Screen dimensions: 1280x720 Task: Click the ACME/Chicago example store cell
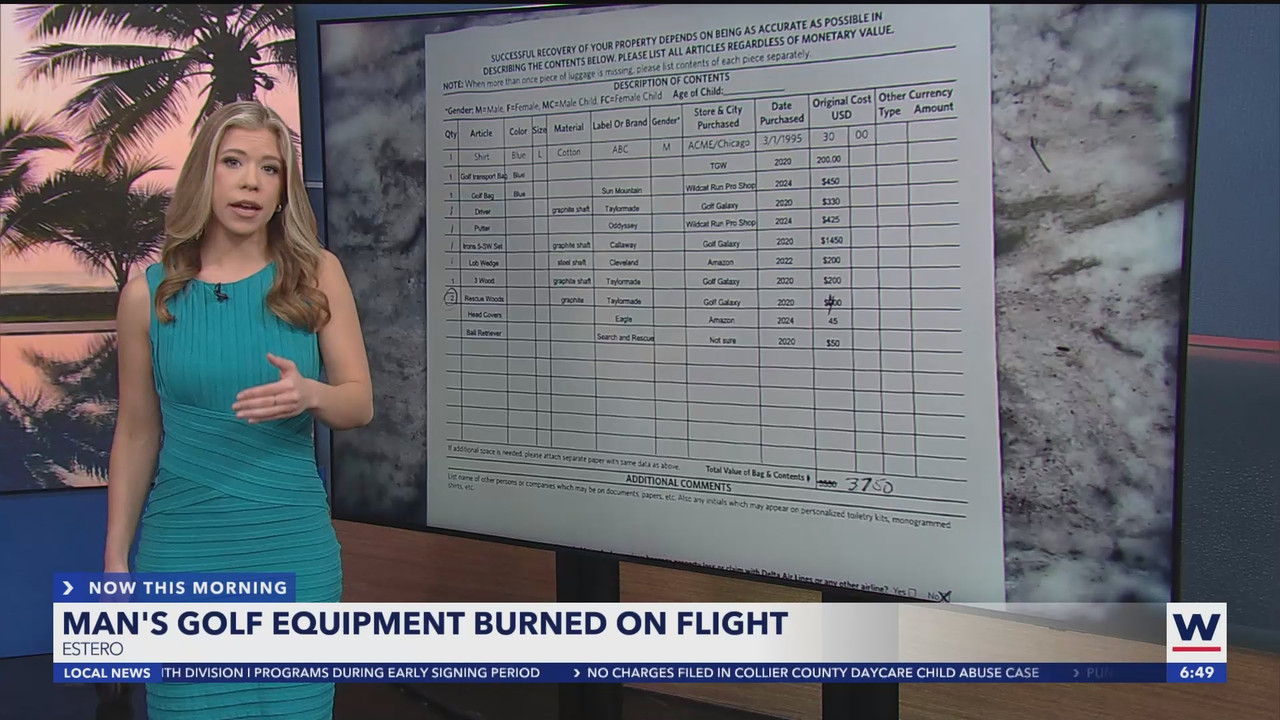(x=718, y=142)
